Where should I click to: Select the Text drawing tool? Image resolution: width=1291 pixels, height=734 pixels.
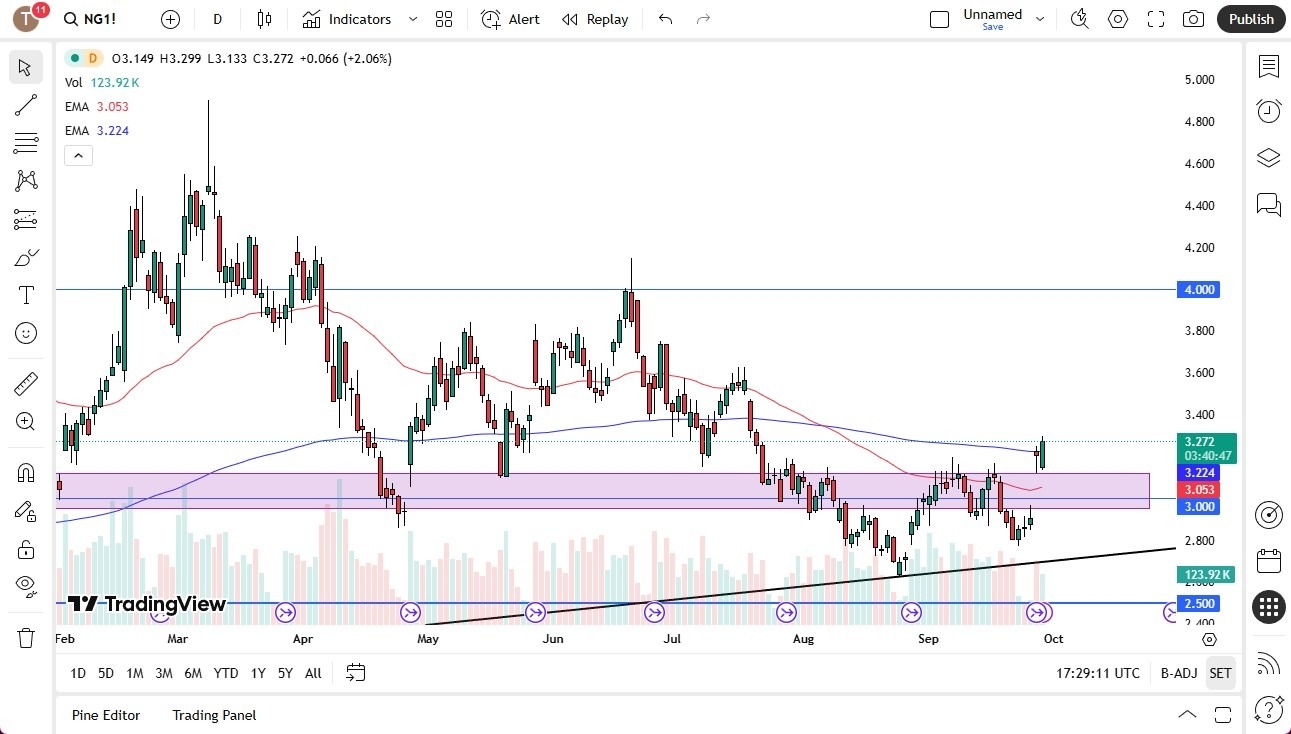pyautogui.click(x=26, y=295)
